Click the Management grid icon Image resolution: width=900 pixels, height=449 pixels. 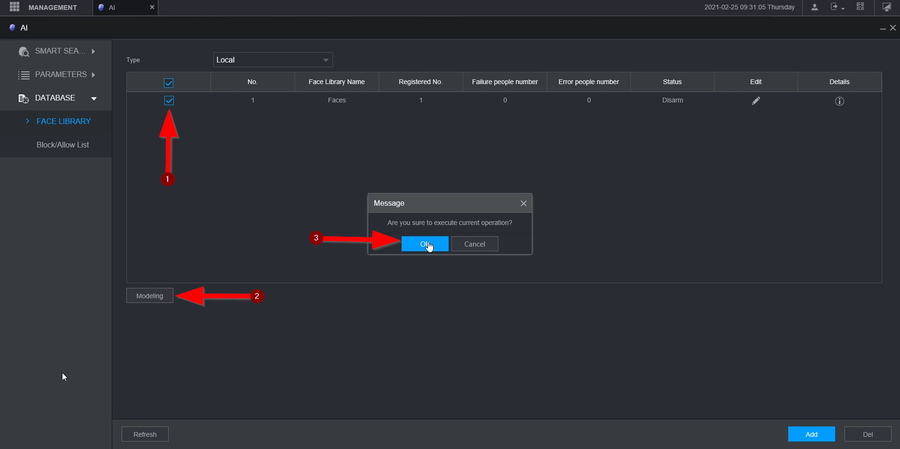[x=14, y=7]
